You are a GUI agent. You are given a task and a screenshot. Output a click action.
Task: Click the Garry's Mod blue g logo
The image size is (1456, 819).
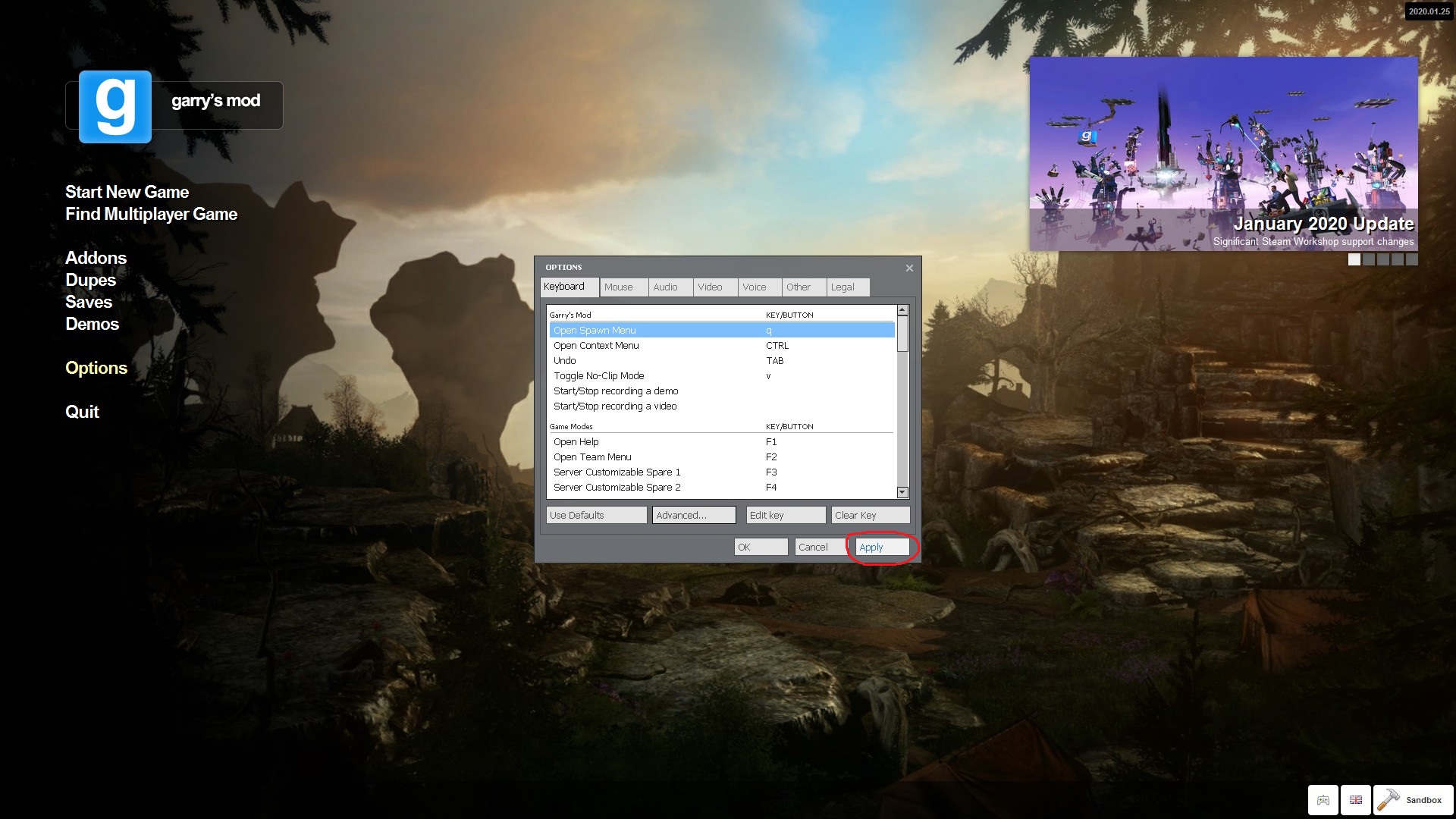[115, 106]
